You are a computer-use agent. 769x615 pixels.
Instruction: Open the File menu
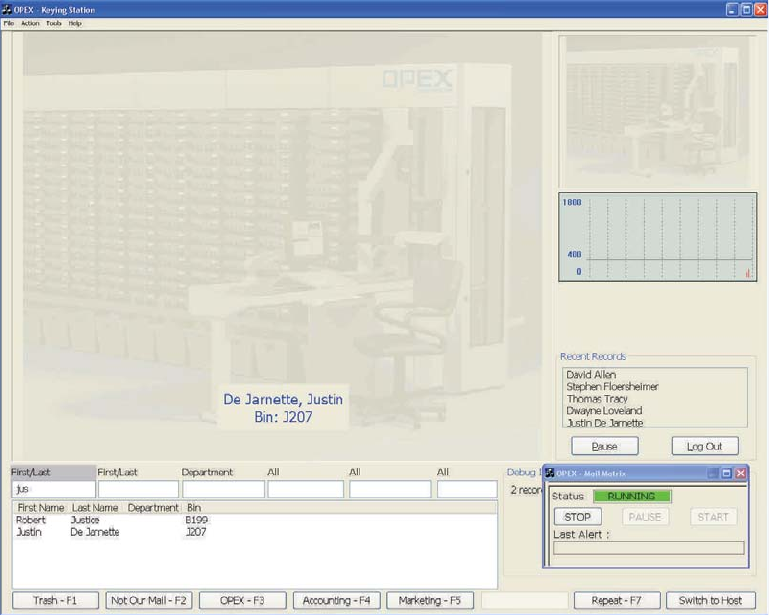pyautogui.click(x=9, y=23)
